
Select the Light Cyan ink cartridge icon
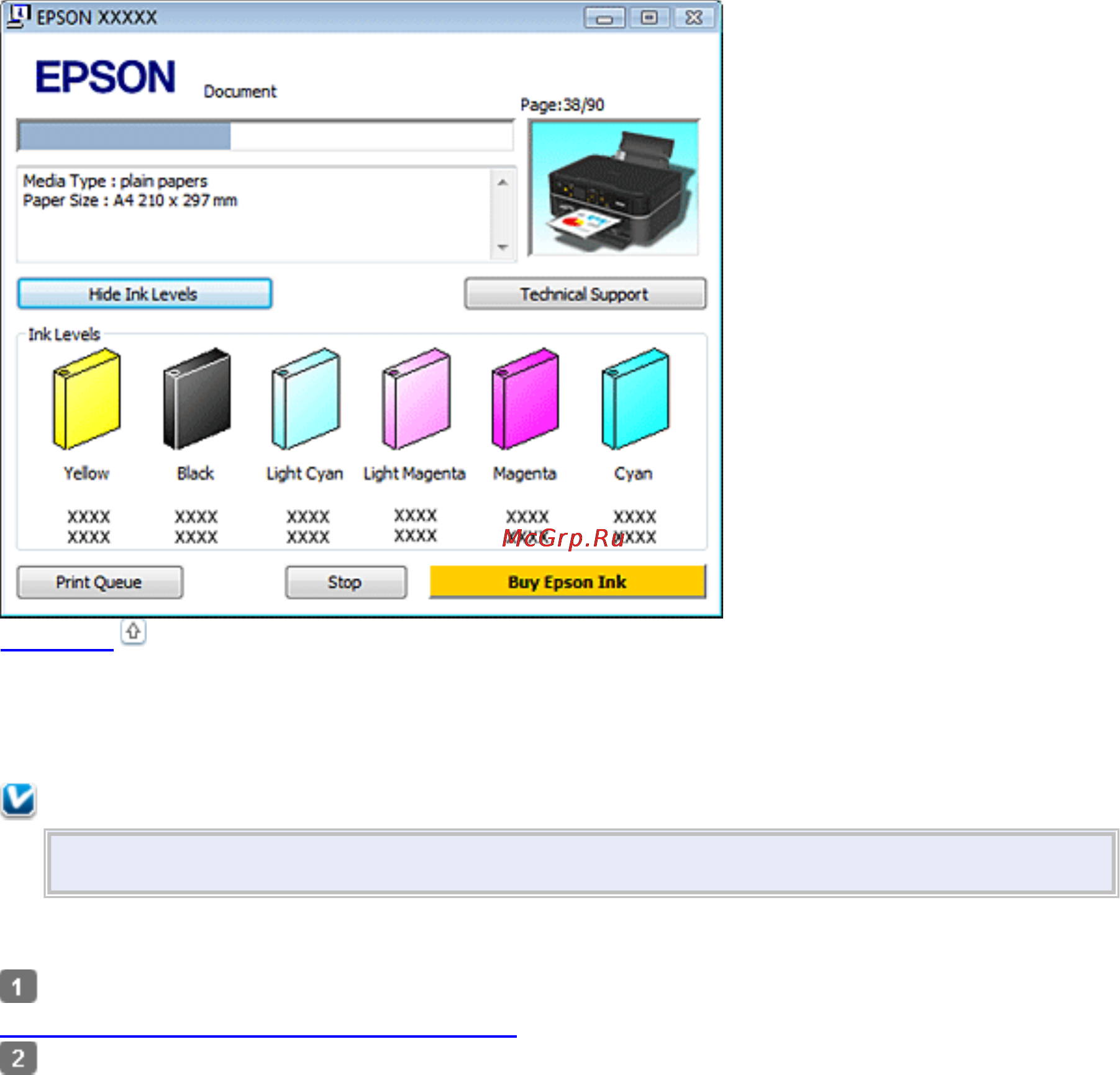point(306,399)
